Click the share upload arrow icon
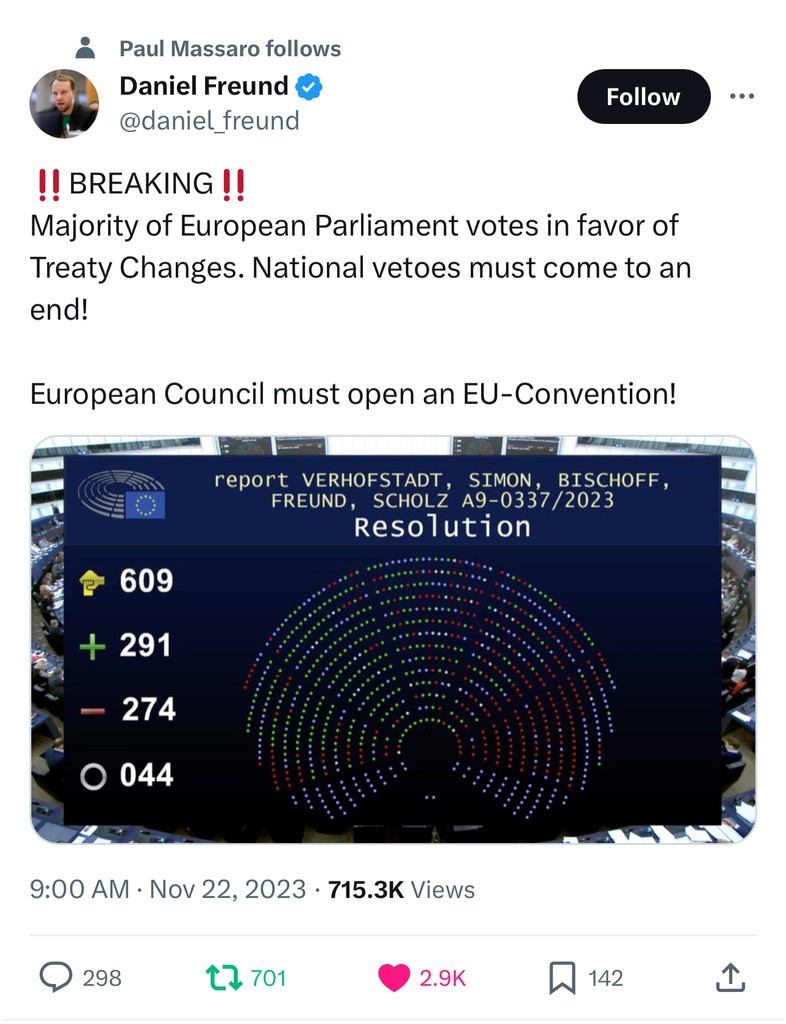Screen dimensions: 786x1024 (x=731, y=977)
